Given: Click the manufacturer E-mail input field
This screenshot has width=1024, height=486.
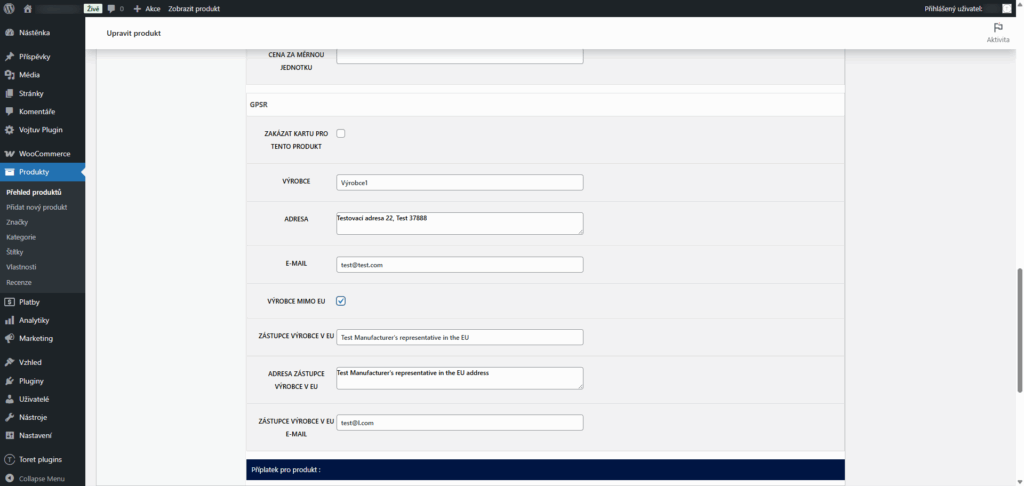Looking at the screenshot, I should [x=460, y=265].
